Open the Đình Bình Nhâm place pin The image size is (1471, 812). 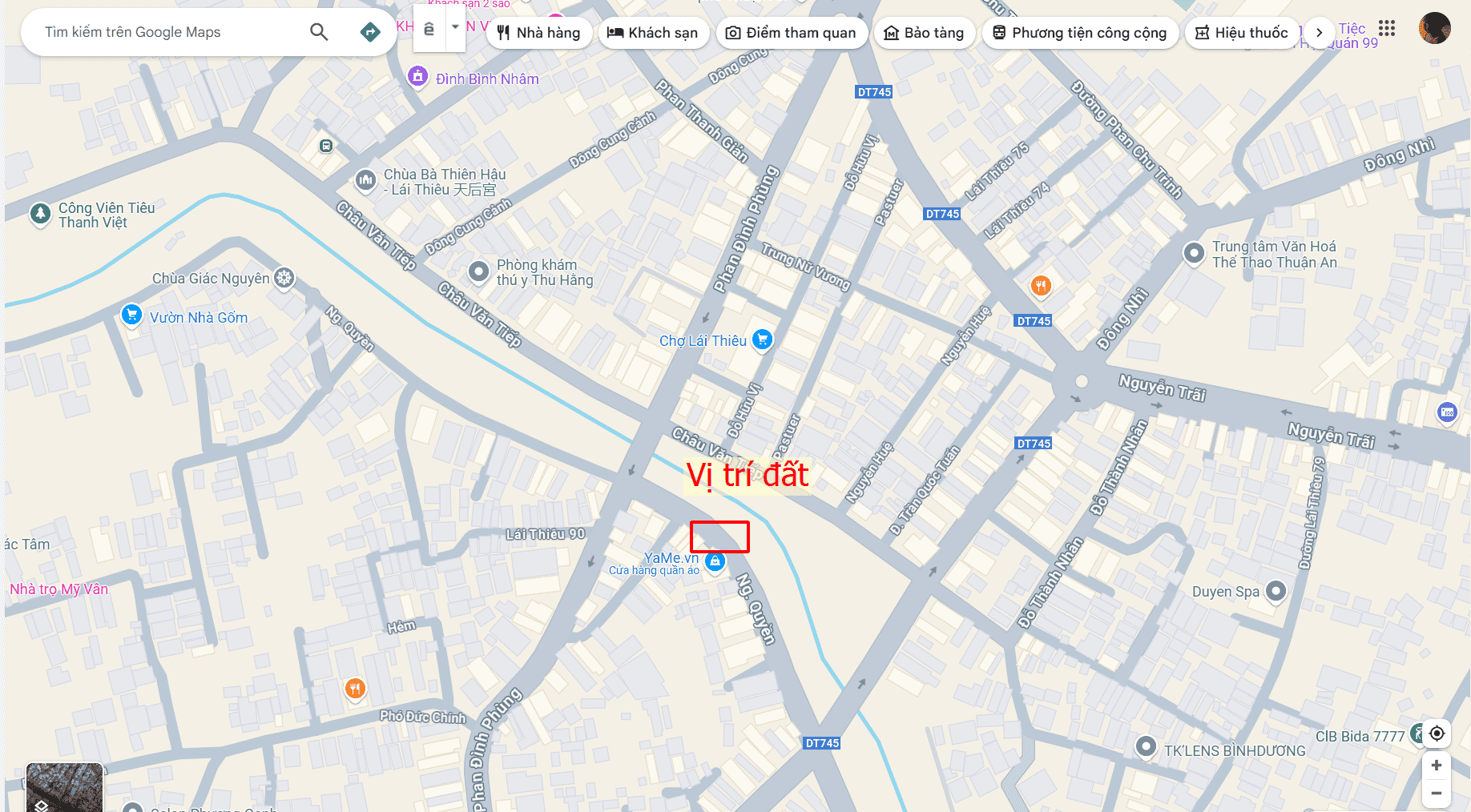(x=417, y=77)
